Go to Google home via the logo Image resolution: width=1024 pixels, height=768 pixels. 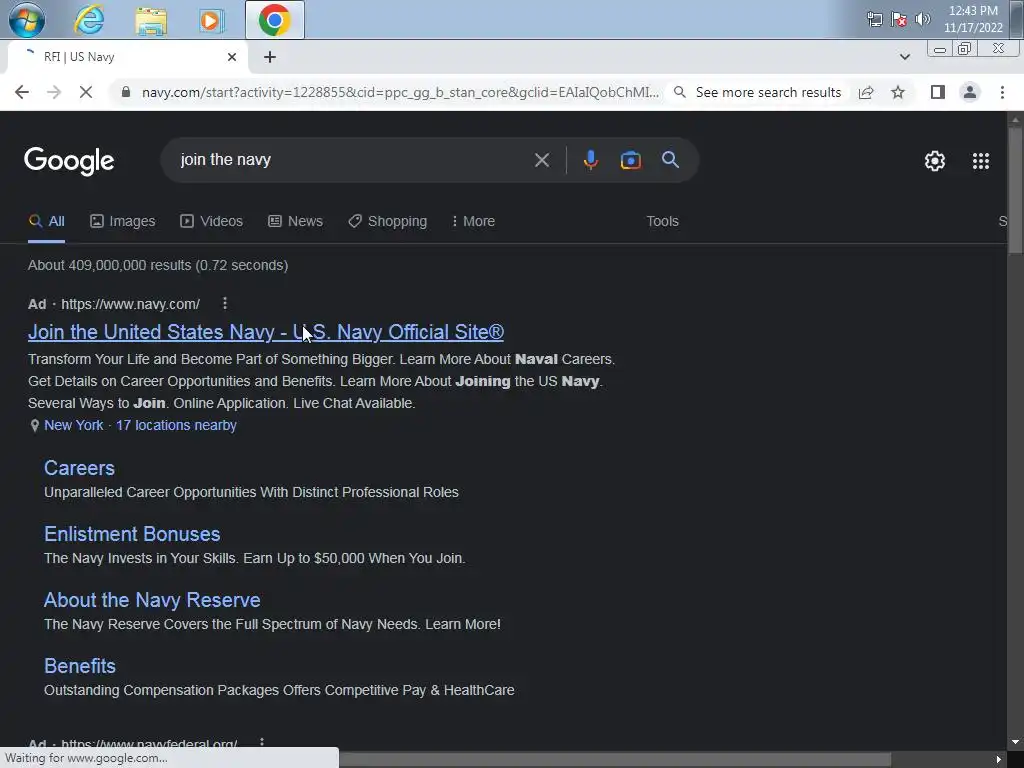click(69, 161)
